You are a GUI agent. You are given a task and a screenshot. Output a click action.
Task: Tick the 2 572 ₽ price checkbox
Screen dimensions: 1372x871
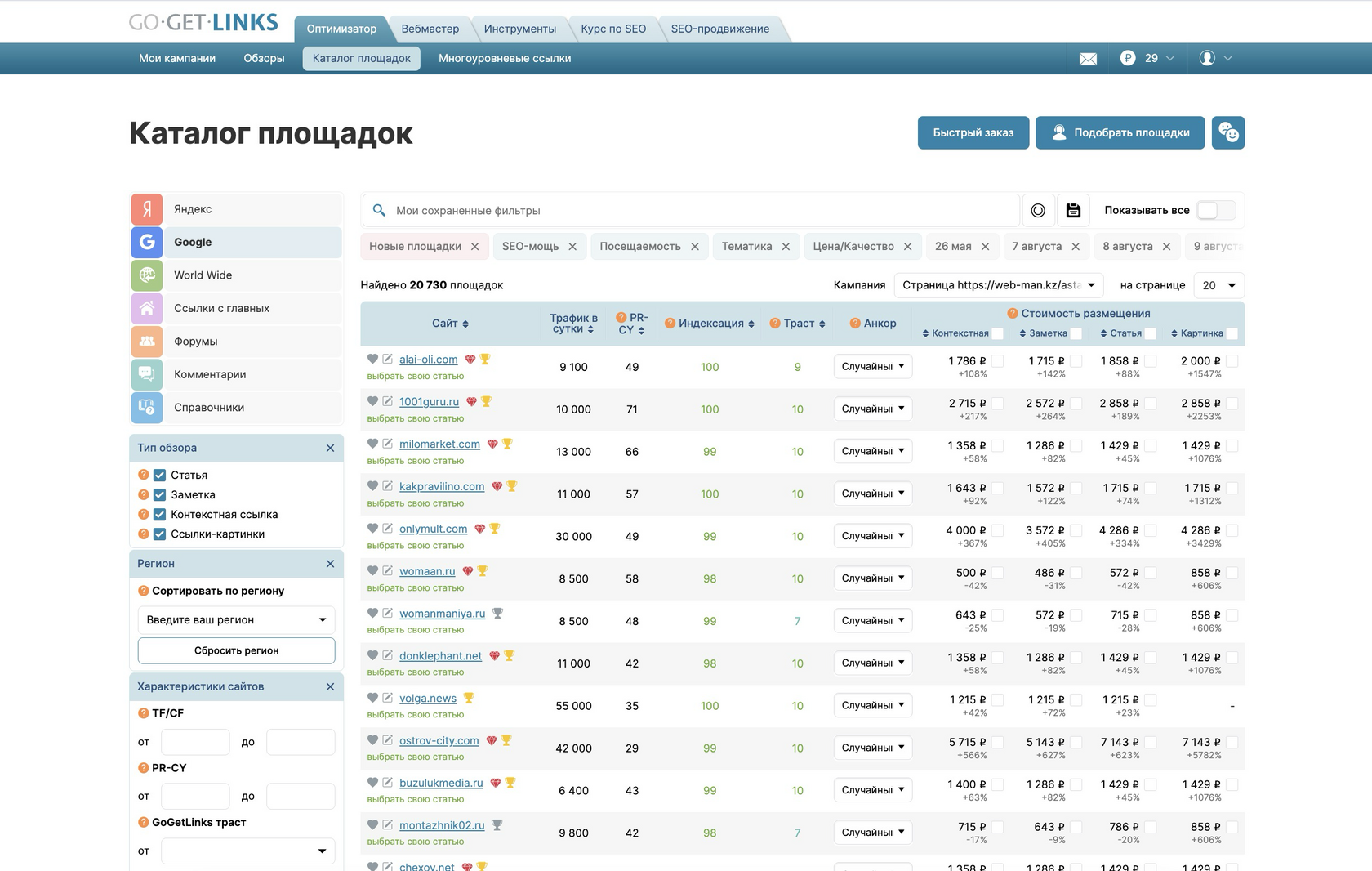(x=1076, y=403)
